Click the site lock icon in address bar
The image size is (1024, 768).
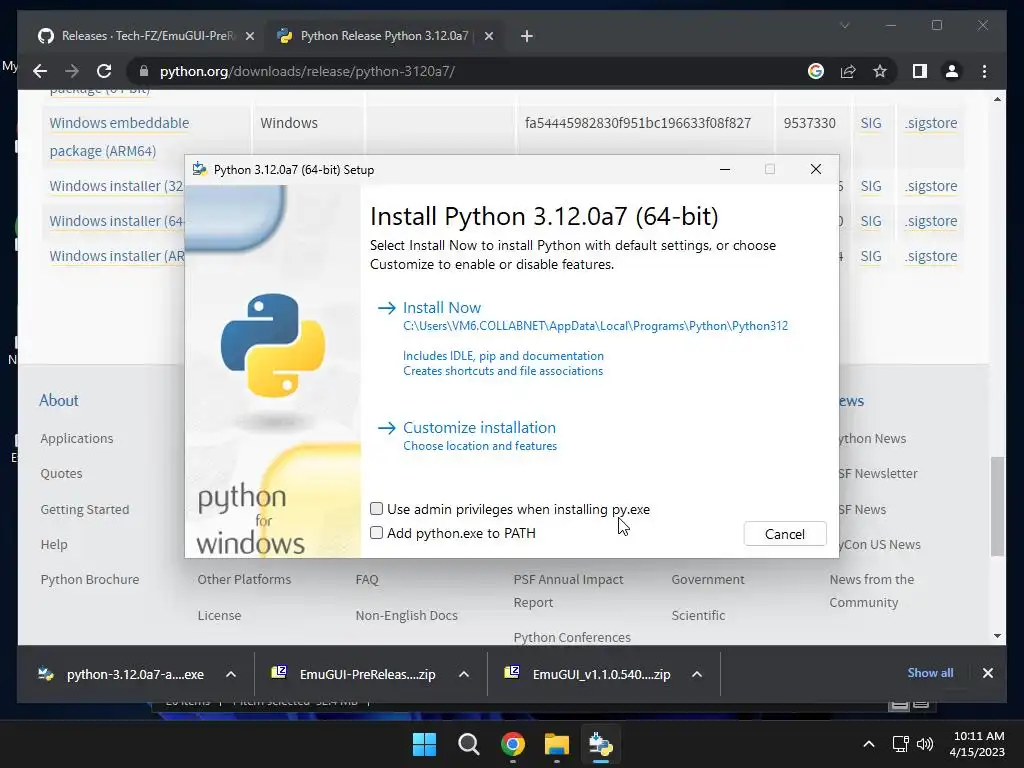pyautogui.click(x=144, y=71)
